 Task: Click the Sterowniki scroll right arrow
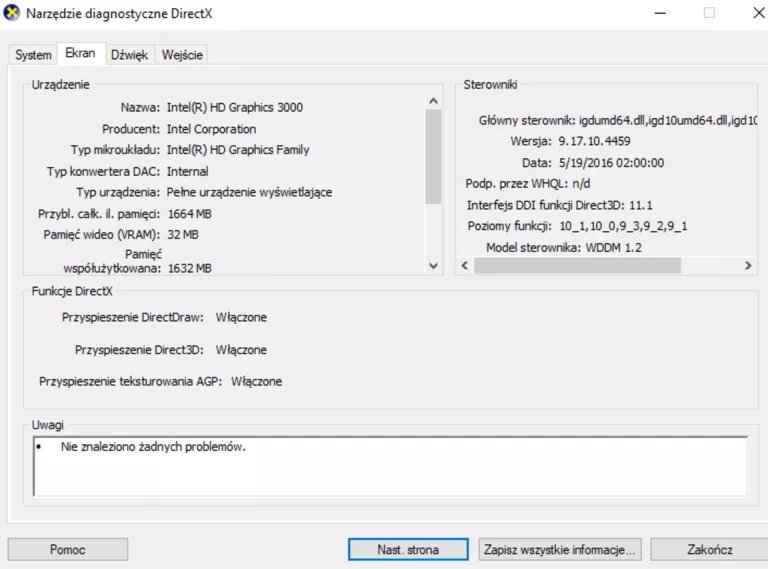pos(748,265)
